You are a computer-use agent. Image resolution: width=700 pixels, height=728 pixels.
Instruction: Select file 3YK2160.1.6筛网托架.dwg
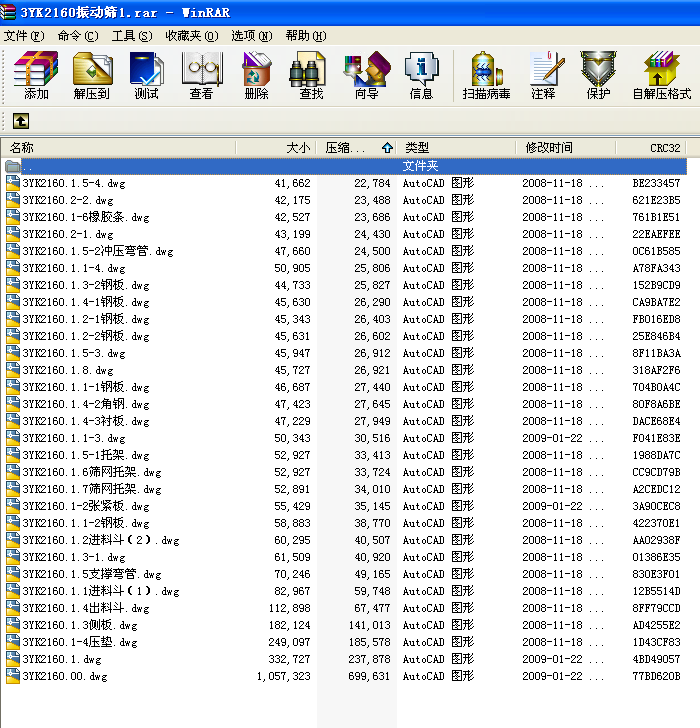[92, 472]
